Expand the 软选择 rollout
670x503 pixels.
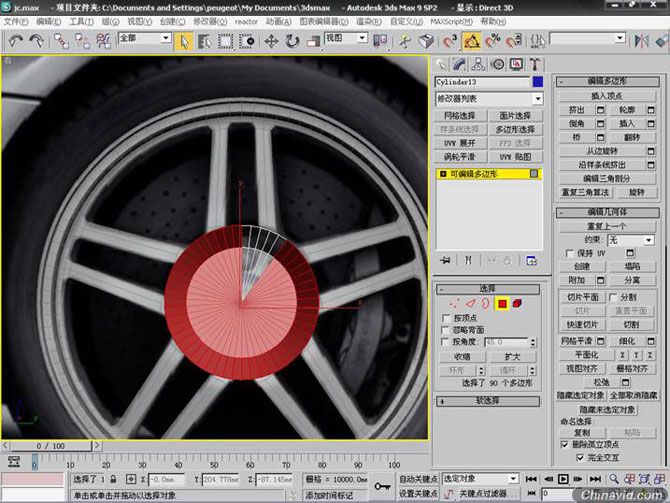point(488,401)
